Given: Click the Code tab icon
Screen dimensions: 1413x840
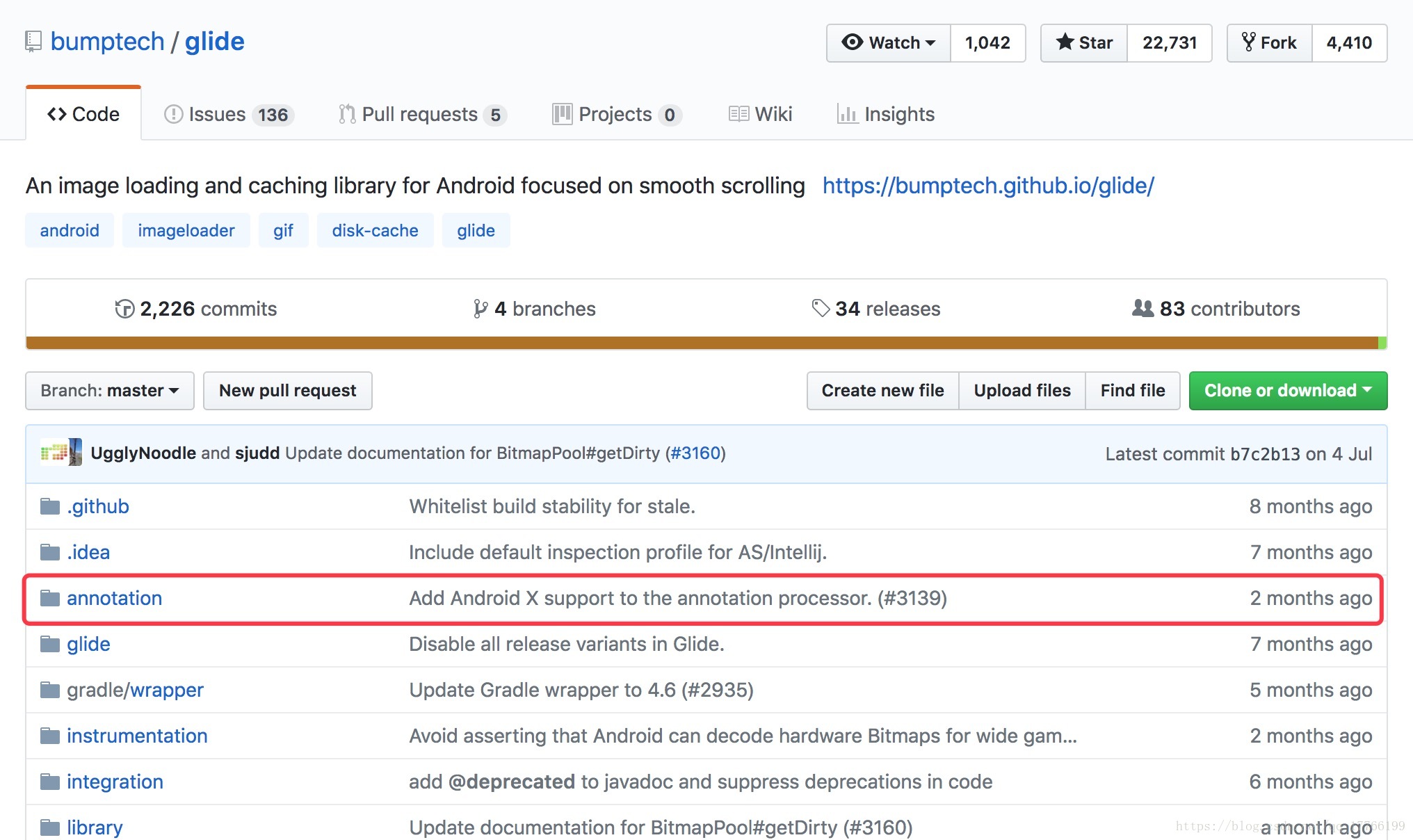Looking at the screenshot, I should click(x=55, y=113).
